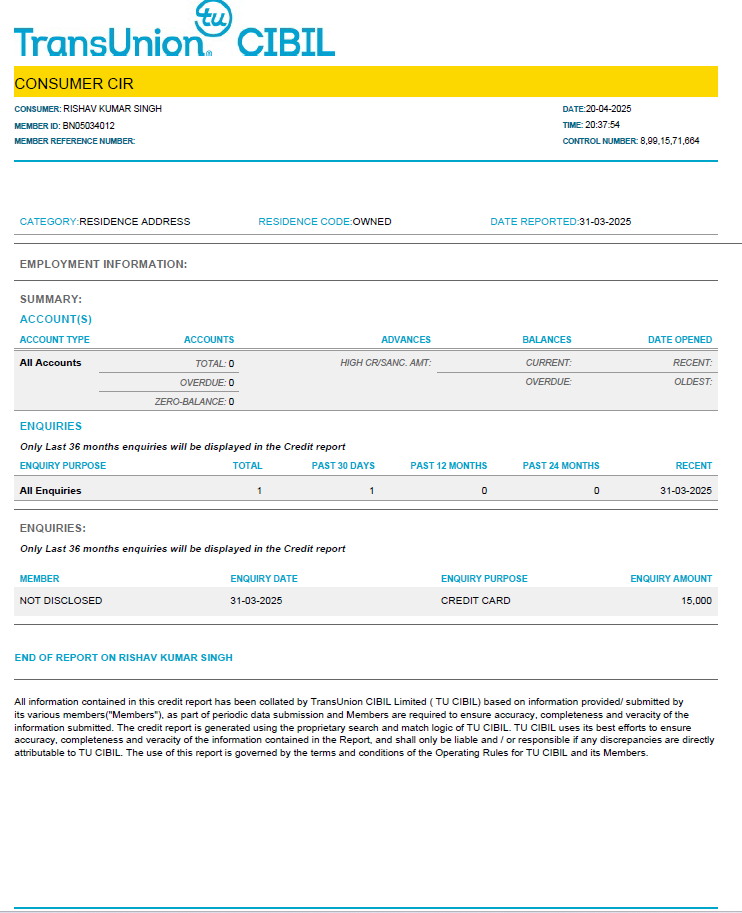Viewport: 742px width, 913px height.
Task: Click the TransUnion CIBIL logo
Action: (175, 30)
